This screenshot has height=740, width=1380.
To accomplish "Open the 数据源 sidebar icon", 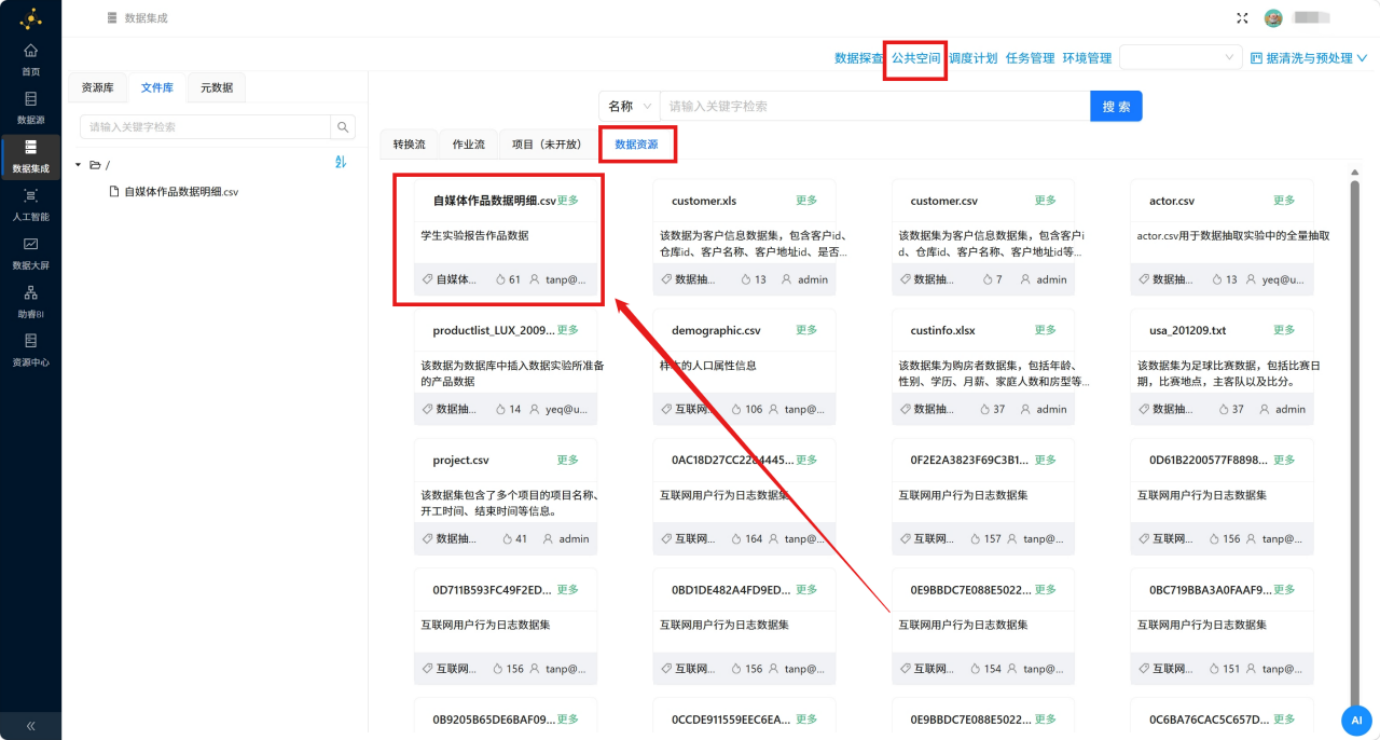I will [31, 99].
